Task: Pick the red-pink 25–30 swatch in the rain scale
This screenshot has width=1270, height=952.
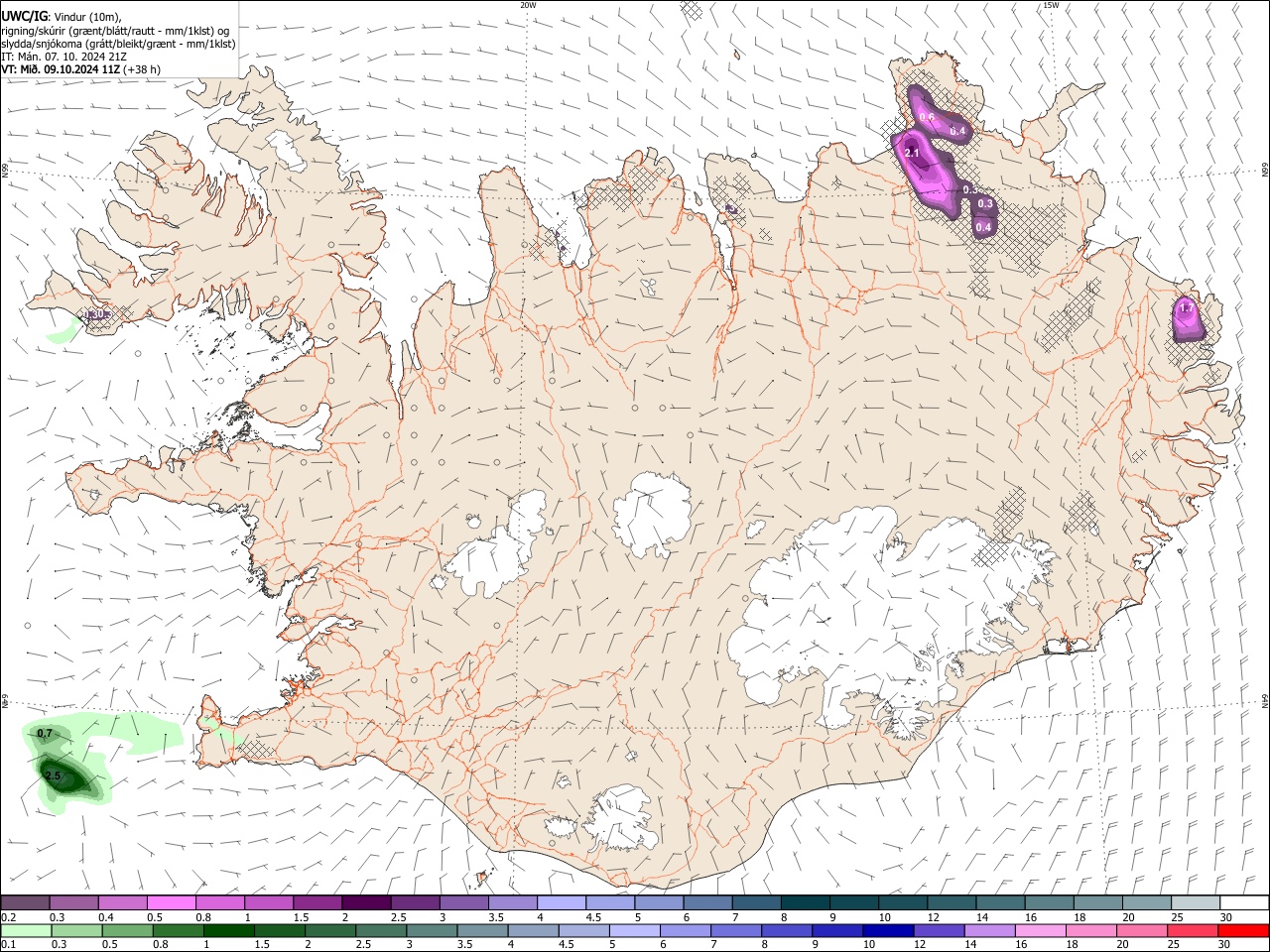Action: [x=1193, y=930]
